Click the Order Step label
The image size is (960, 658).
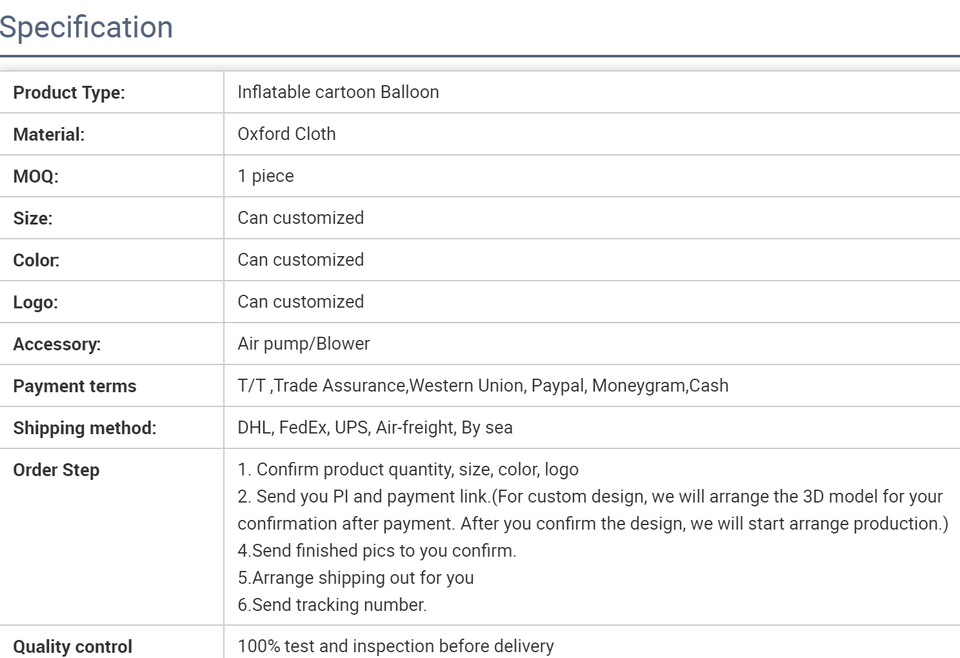pos(56,470)
